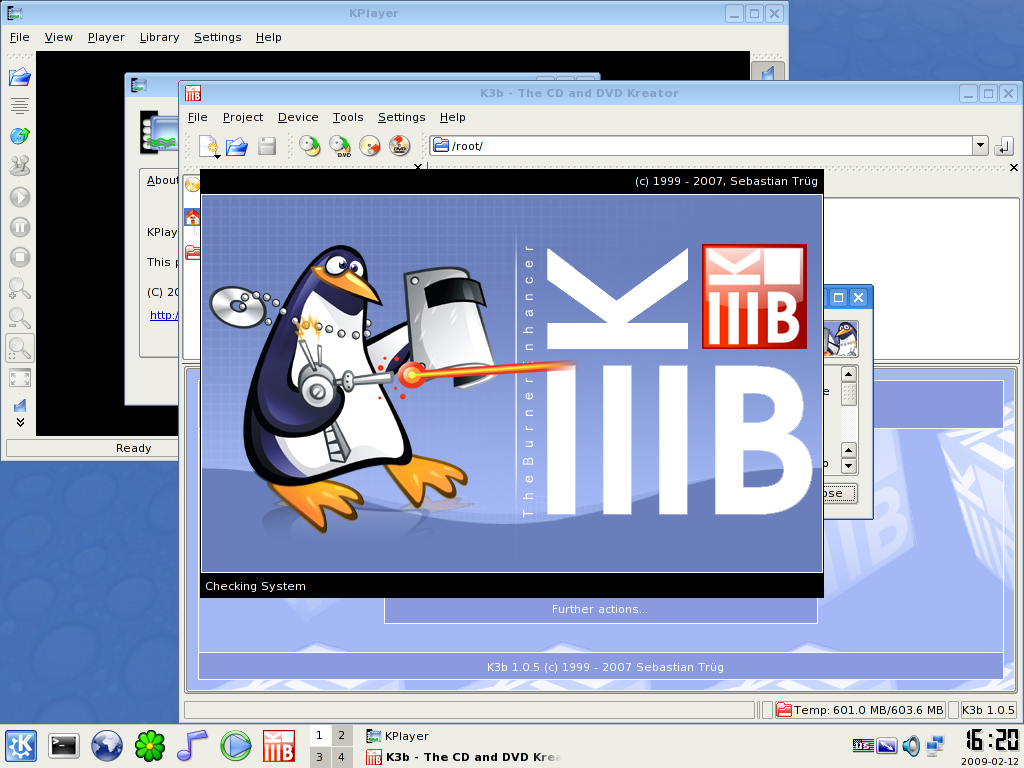
Task: Open KPlayer Library menu
Action: tap(159, 37)
